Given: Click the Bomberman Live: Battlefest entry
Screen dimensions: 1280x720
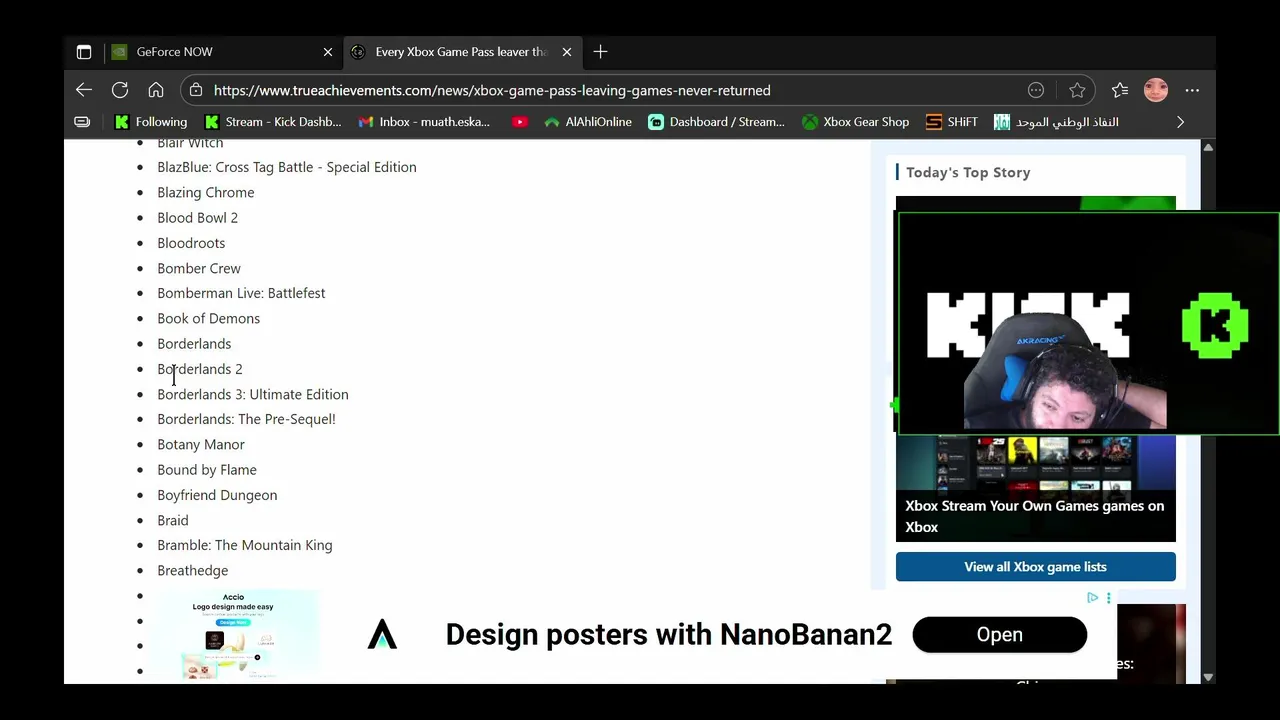Looking at the screenshot, I should 241,293.
